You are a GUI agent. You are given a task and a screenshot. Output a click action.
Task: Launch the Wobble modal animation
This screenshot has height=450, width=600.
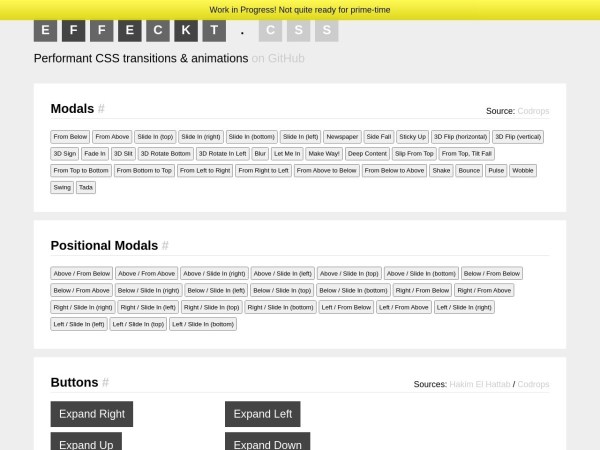tap(523, 170)
